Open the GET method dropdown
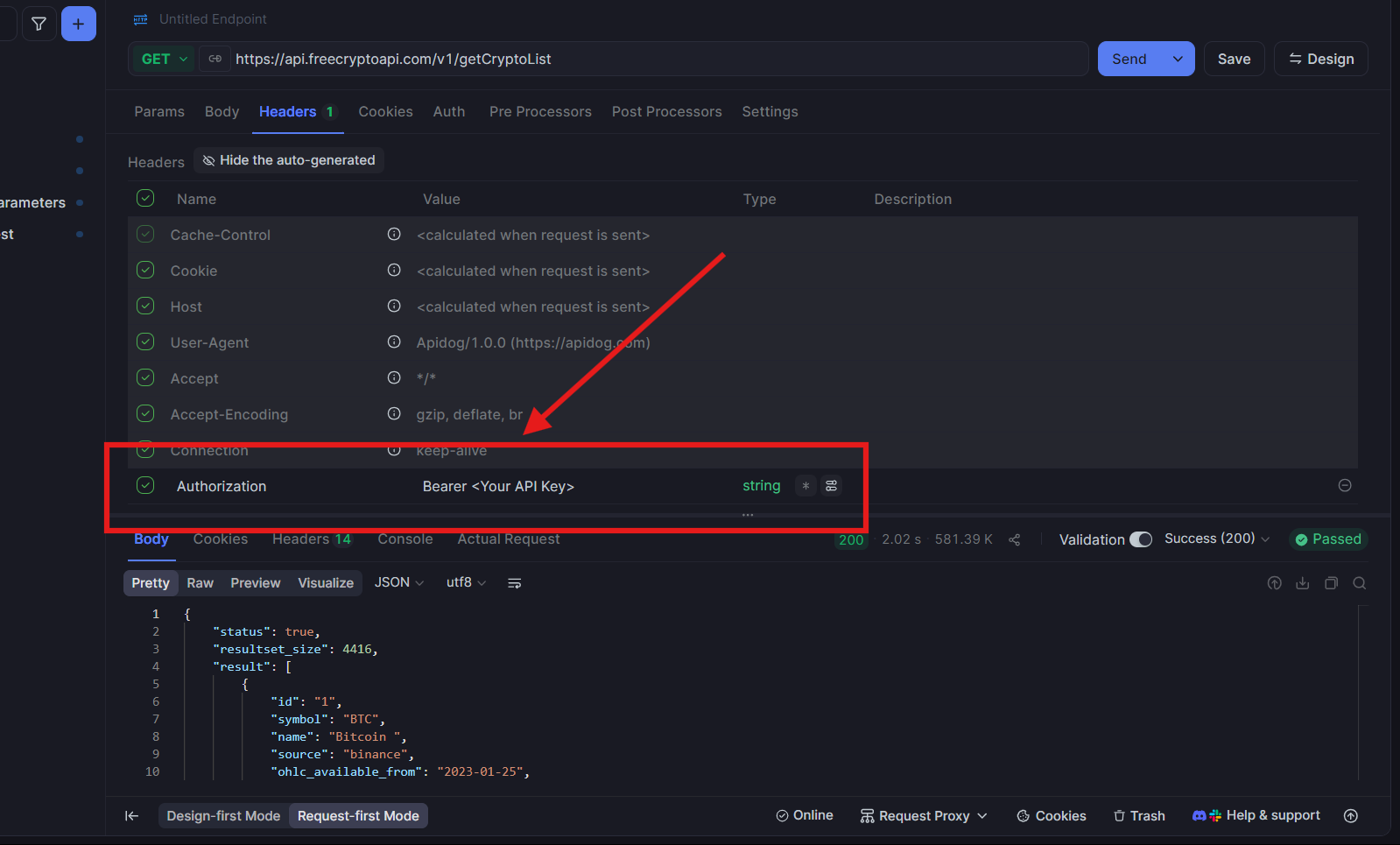 click(165, 59)
